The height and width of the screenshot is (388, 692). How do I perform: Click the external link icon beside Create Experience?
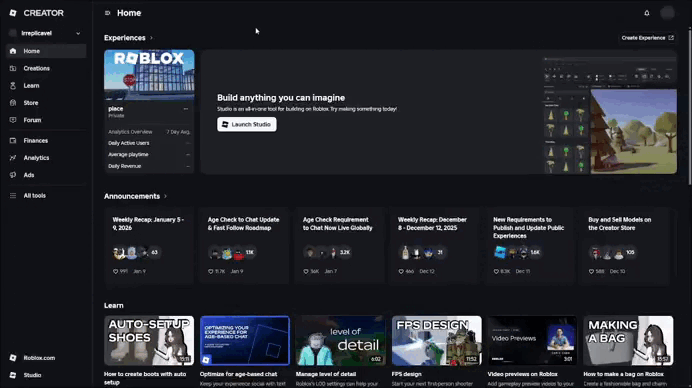tap(671, 38)
